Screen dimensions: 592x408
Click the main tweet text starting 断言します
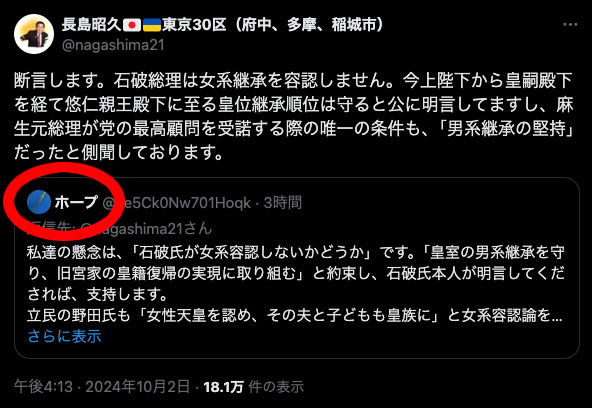(x=294, y=117)
